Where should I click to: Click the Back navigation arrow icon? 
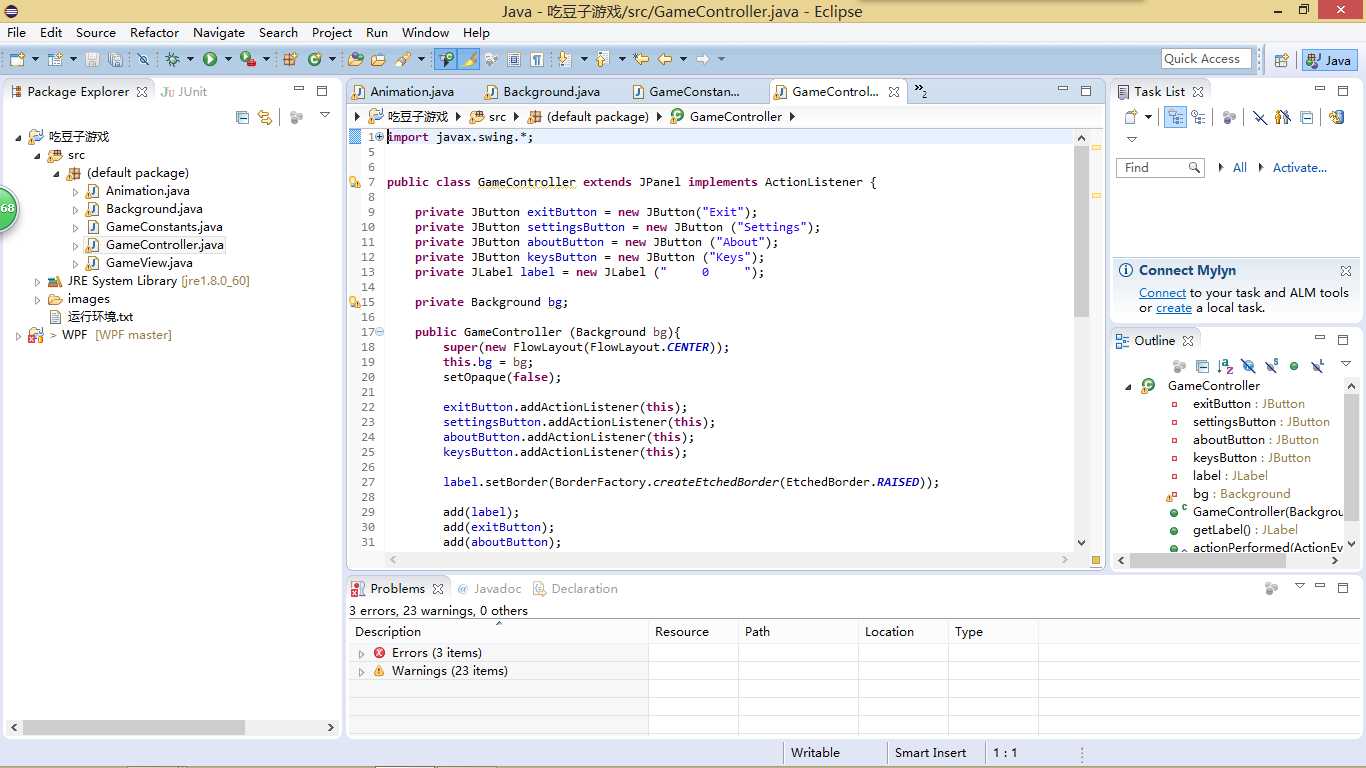(665, 60)
